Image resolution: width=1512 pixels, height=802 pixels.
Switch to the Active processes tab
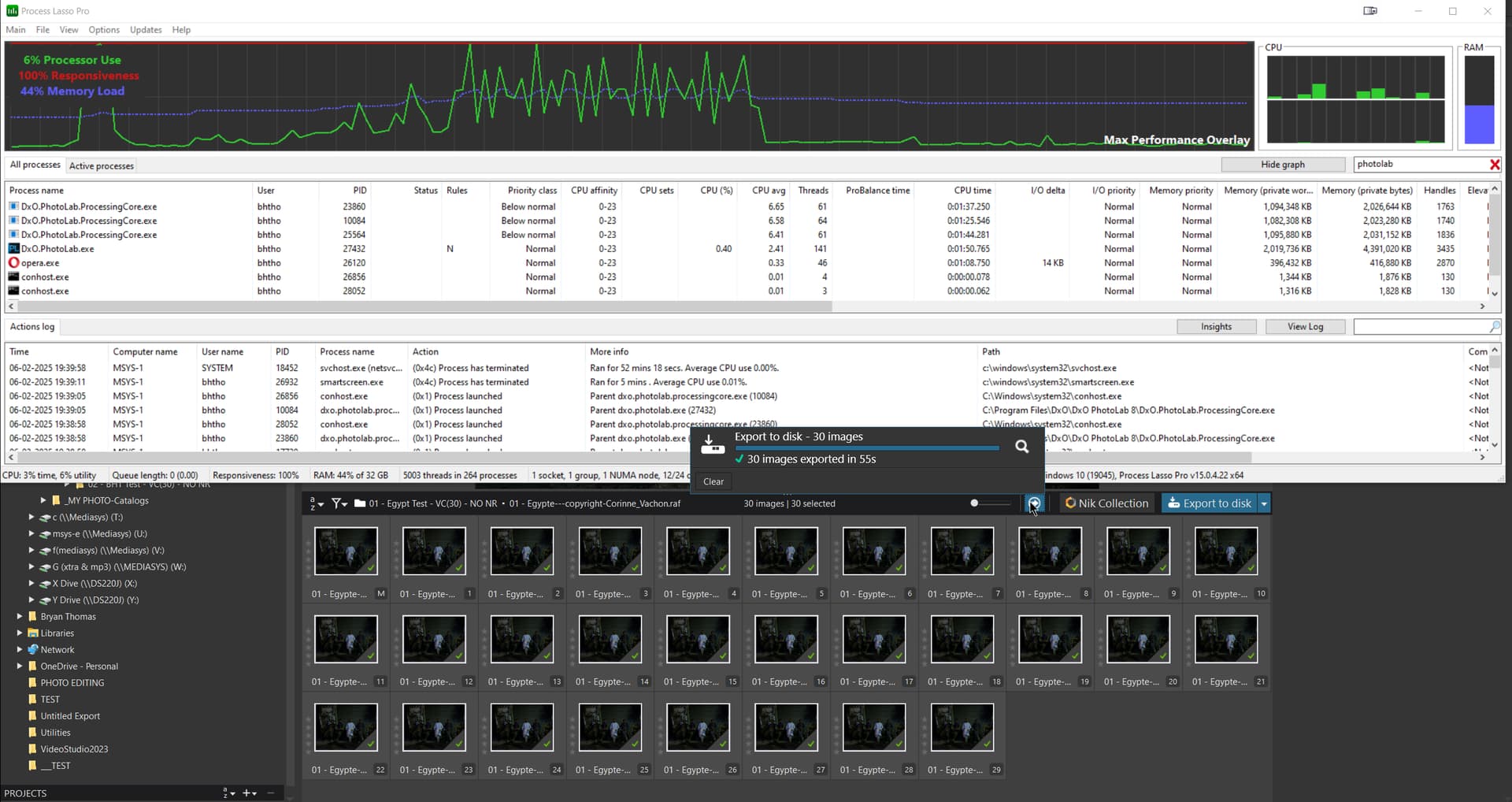102,165
